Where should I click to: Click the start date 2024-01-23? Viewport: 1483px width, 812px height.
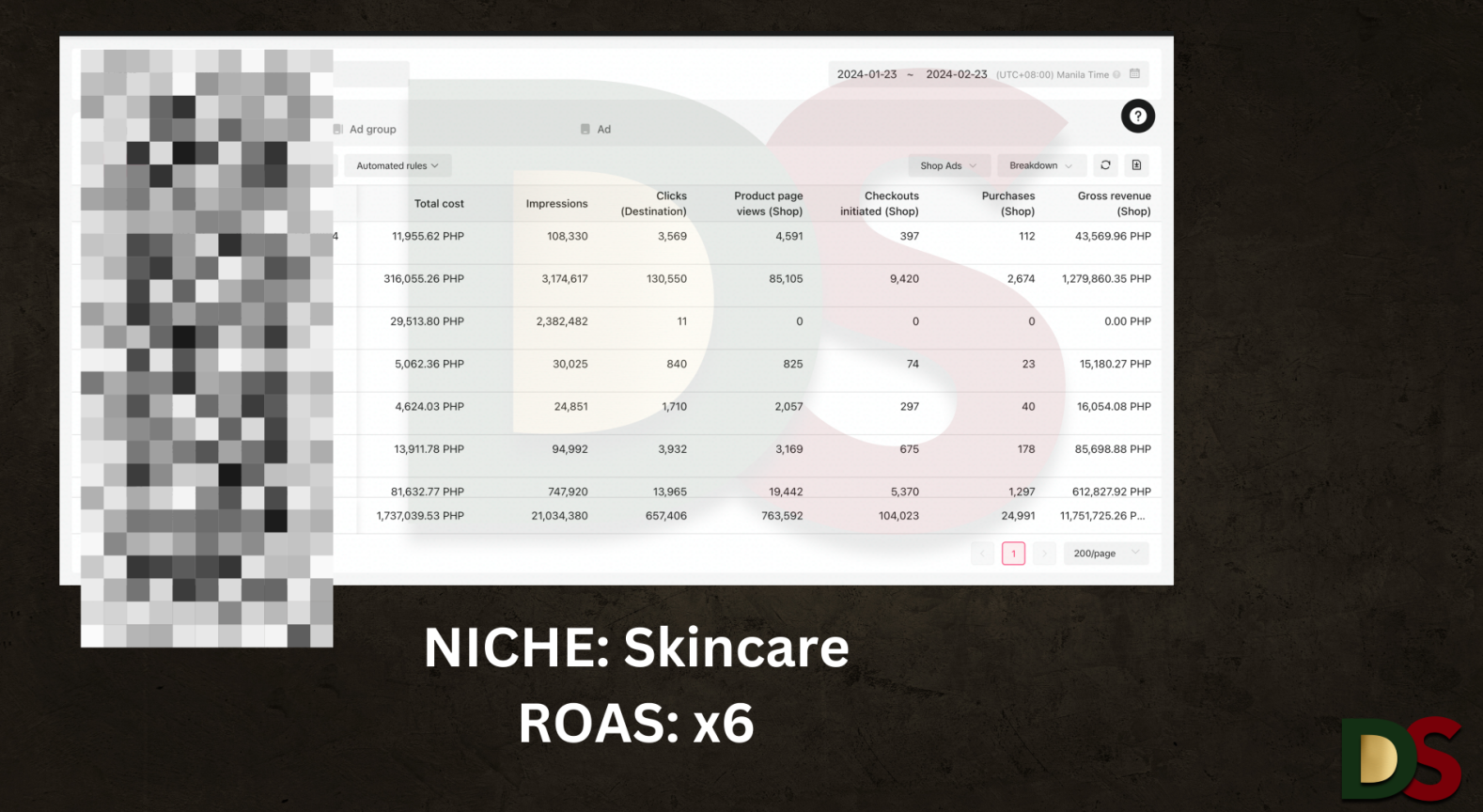click(x=866, y=74)
